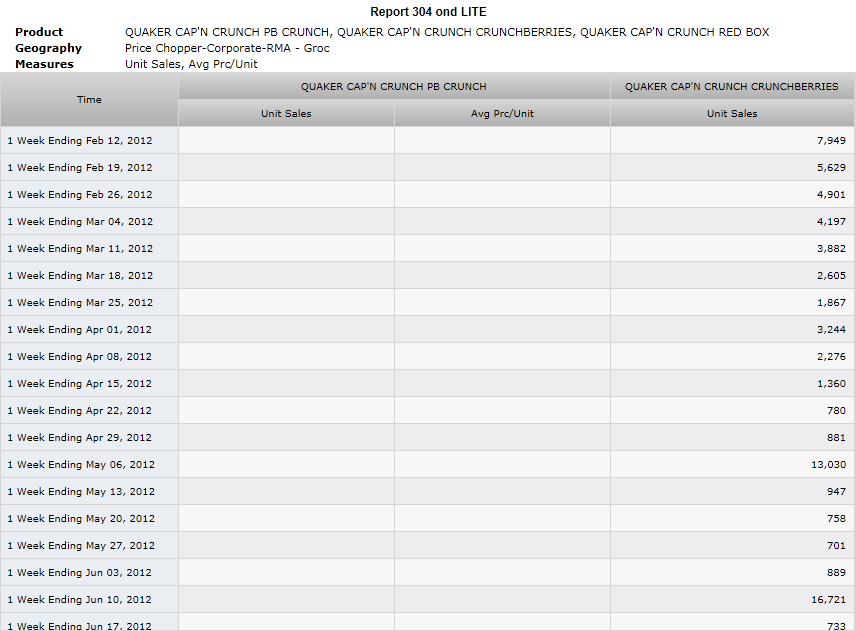Click the unit sales value 2,276

[831, 356]
